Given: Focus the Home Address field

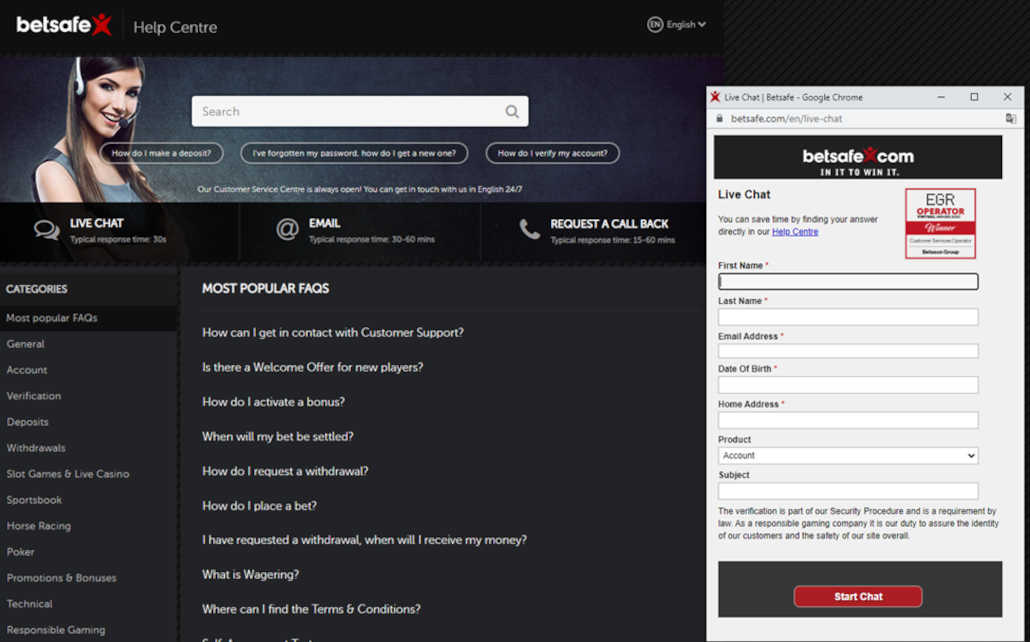Looking at the screenshot, I should tap(848, 420).
